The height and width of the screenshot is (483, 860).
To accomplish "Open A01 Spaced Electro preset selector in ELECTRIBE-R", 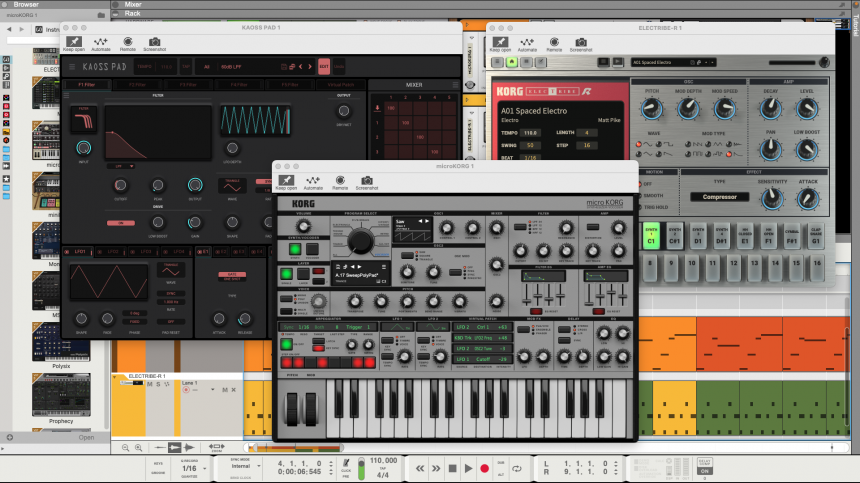I will (673, 62).
